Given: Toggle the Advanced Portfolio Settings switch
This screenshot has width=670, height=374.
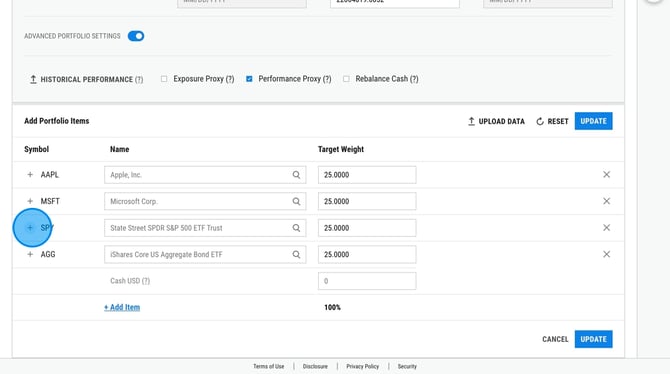Looking at the screenshot, I should point(136,36).
